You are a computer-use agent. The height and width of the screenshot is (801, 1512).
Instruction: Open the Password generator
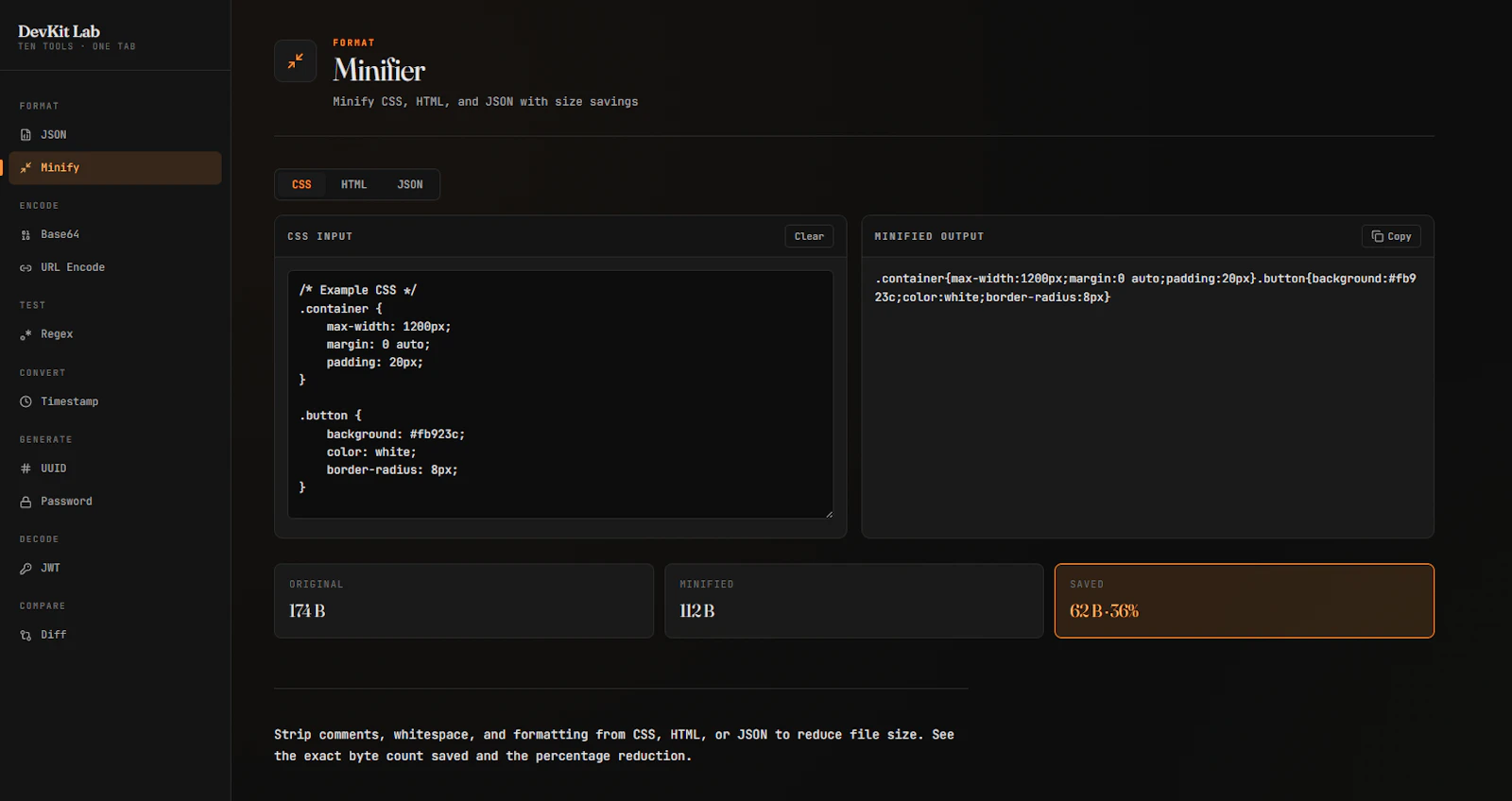click(x=115, y=502)
